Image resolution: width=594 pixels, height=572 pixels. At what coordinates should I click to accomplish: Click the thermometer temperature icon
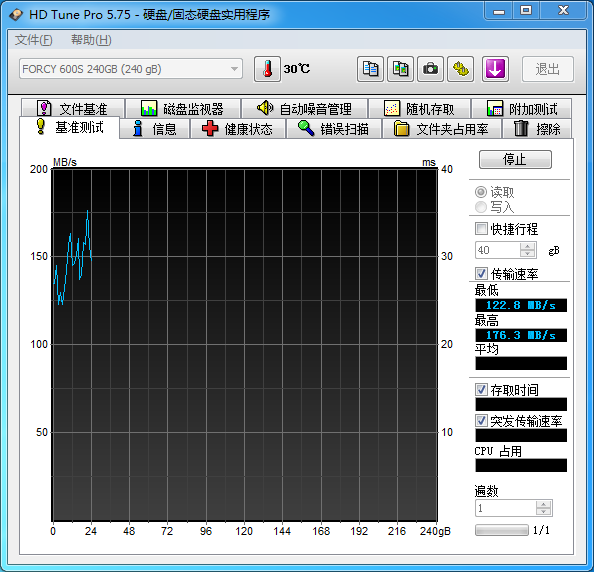tap(267, 69)
